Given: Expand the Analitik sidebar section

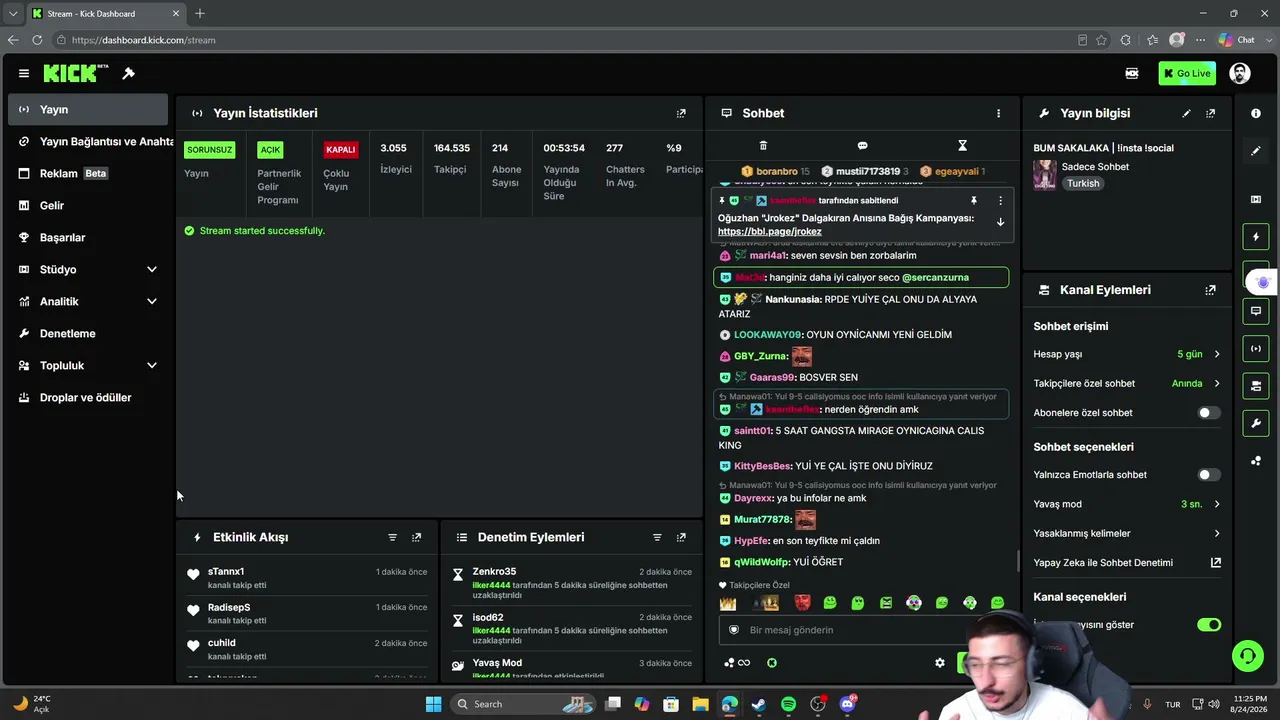Looking at the screenshot, I should [89, 301].
